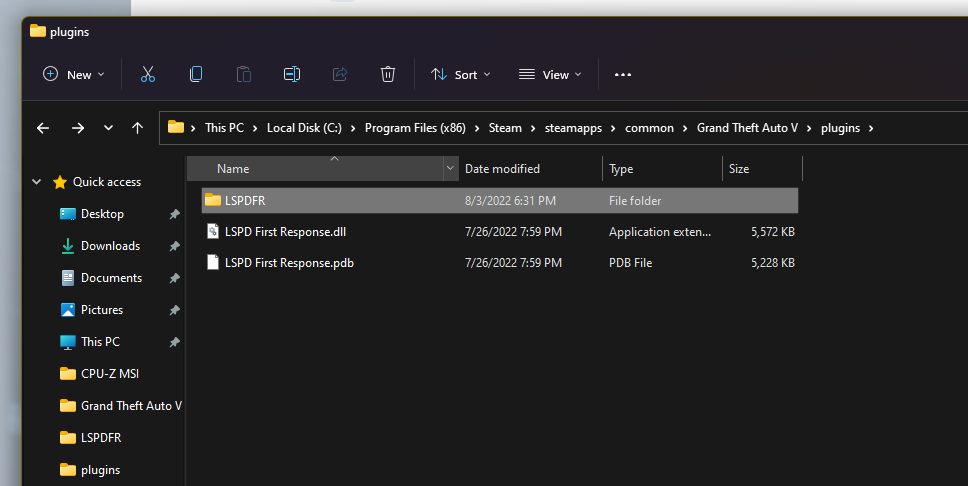This screenshot has height=486, width=968.
Task: Rename the selected item via toolbar icon
Action: click(292, 75)
